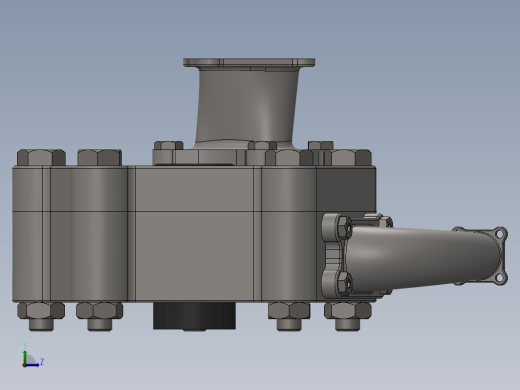Viewport: 520px width, 390px height.
Task: Click the green Y axis of the triad
Action: tap(25, 357)
